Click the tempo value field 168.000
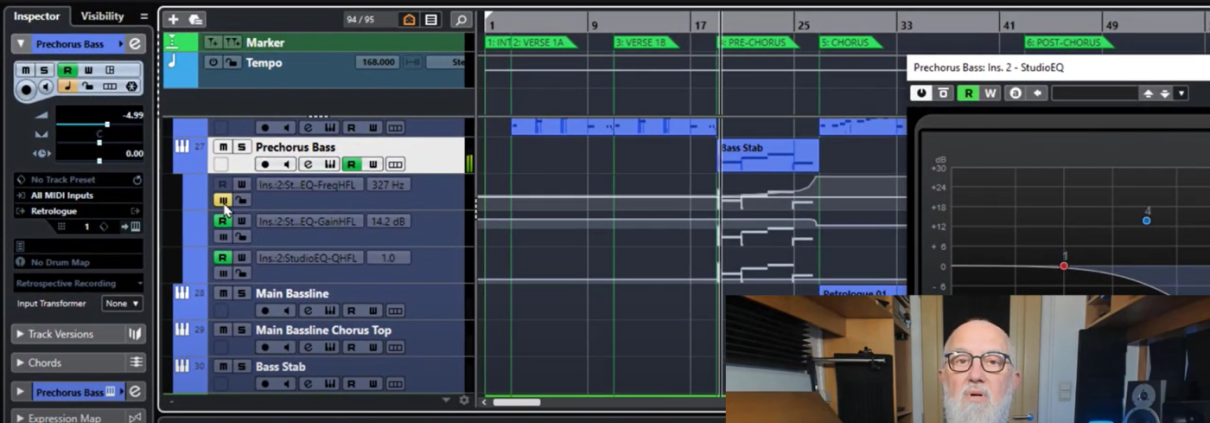Viewport: 1210px width, 423px height. tap(377, 62)
